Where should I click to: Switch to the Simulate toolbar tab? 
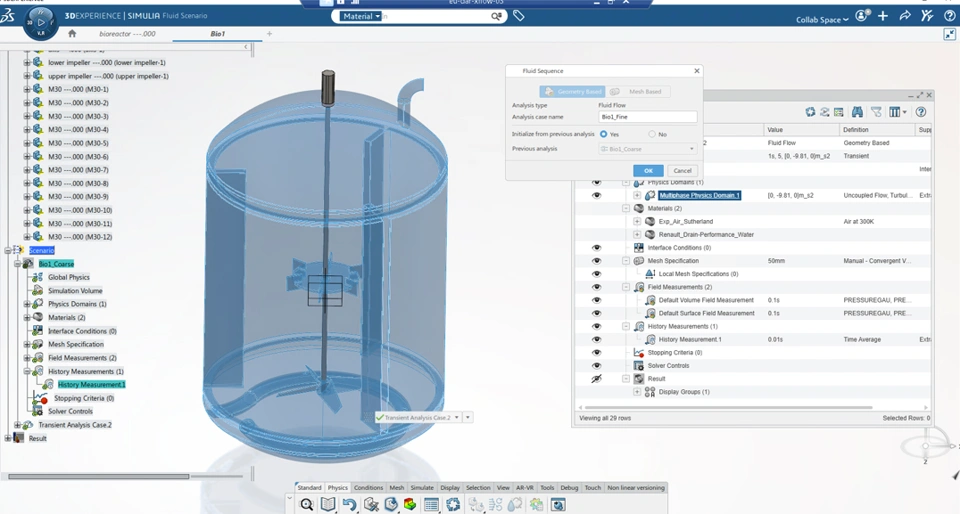click(422, 488)
